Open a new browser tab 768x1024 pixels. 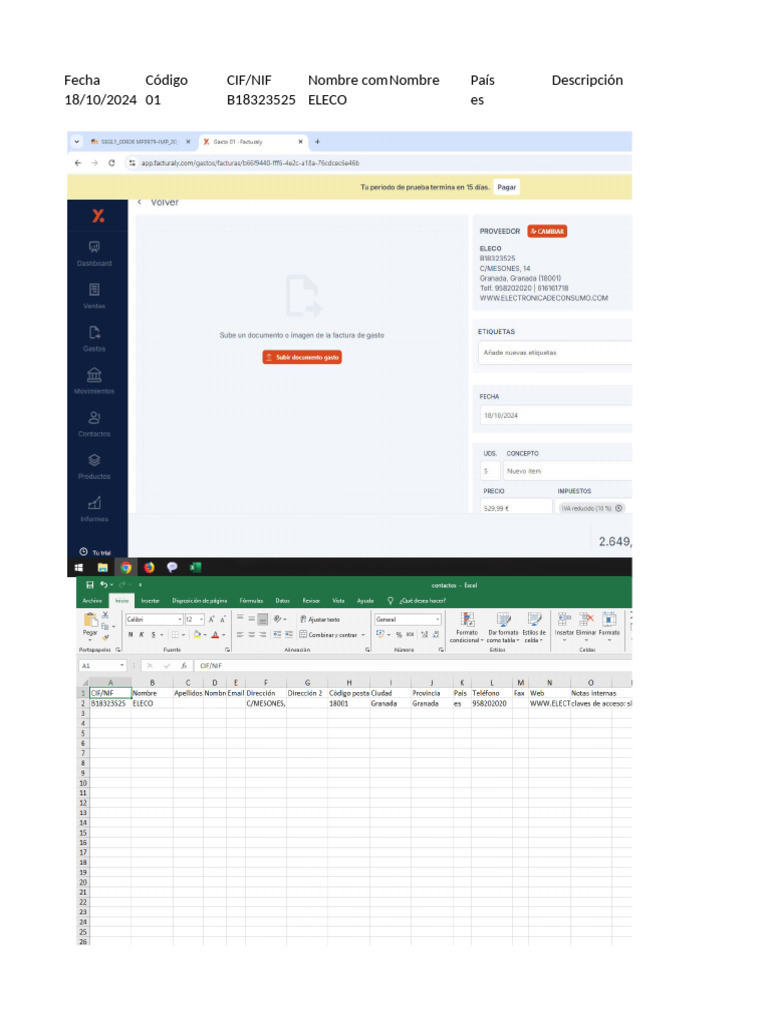pos(317,142)
